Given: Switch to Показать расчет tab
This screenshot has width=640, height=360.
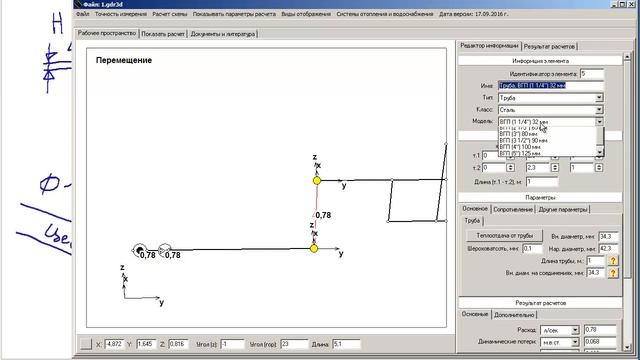Looking at the screenshot, I should (x=163, y=34).
